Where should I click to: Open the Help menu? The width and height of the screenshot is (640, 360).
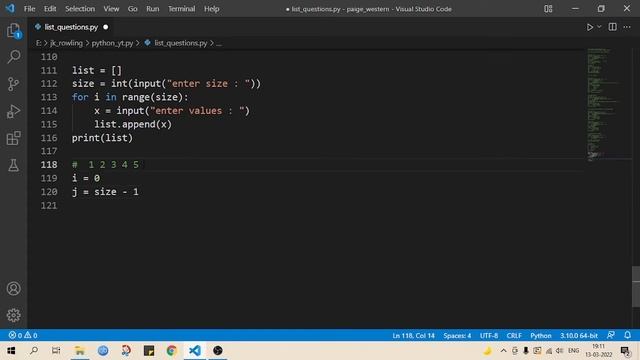point(211,9)
